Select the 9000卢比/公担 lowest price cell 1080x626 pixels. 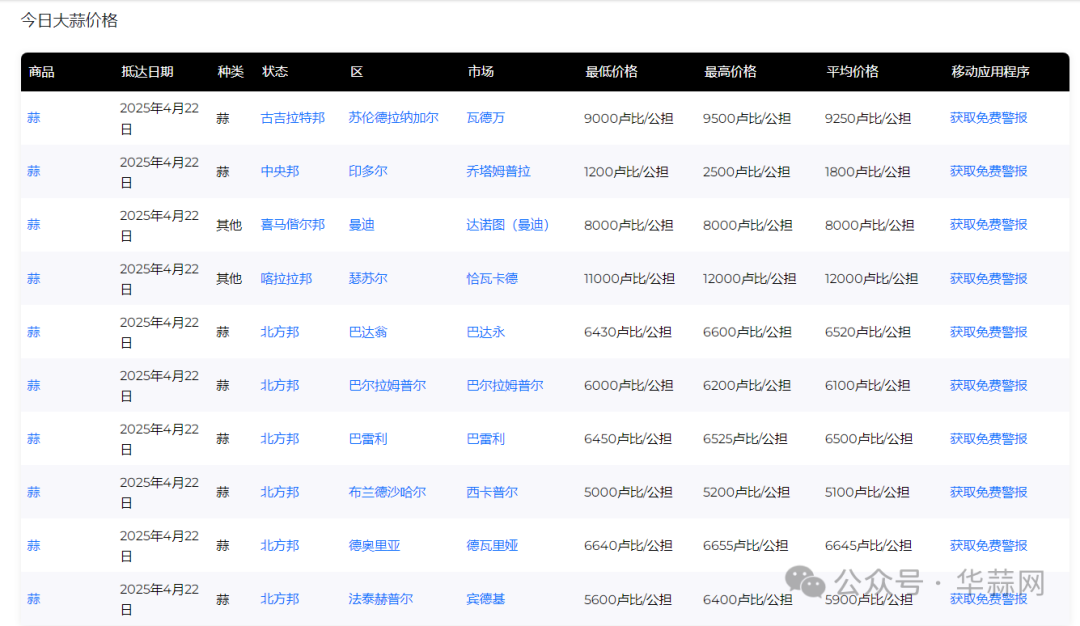tap(628, 118)
